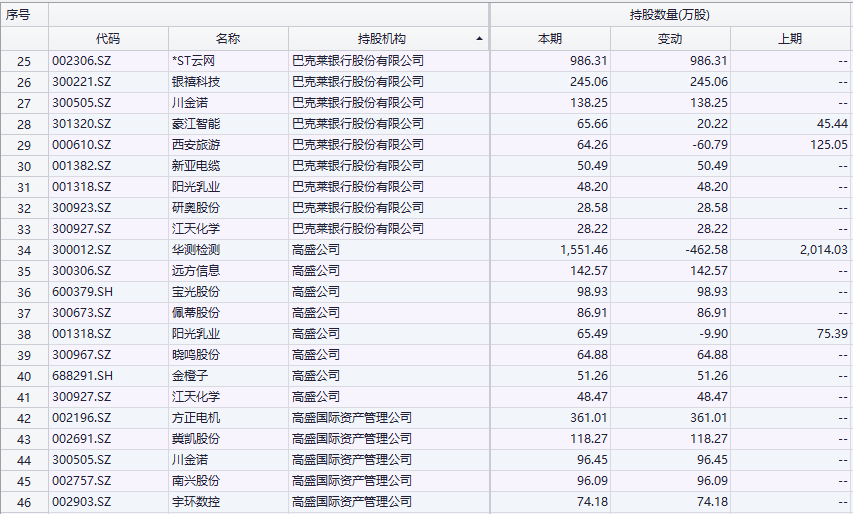This screenshot has height=514, width=853.
Task: Sort by the 变动 column header
Action: 670,39
